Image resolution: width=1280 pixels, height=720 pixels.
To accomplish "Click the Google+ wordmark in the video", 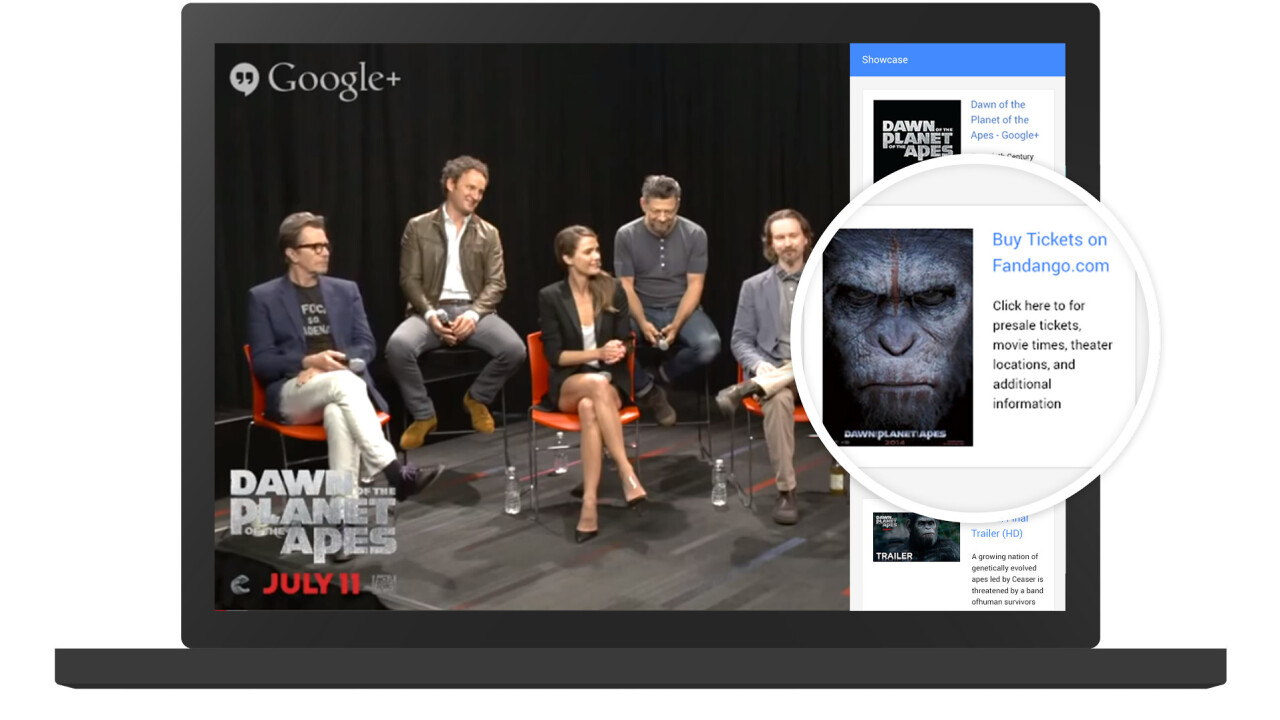I will (x=334, y=80).
